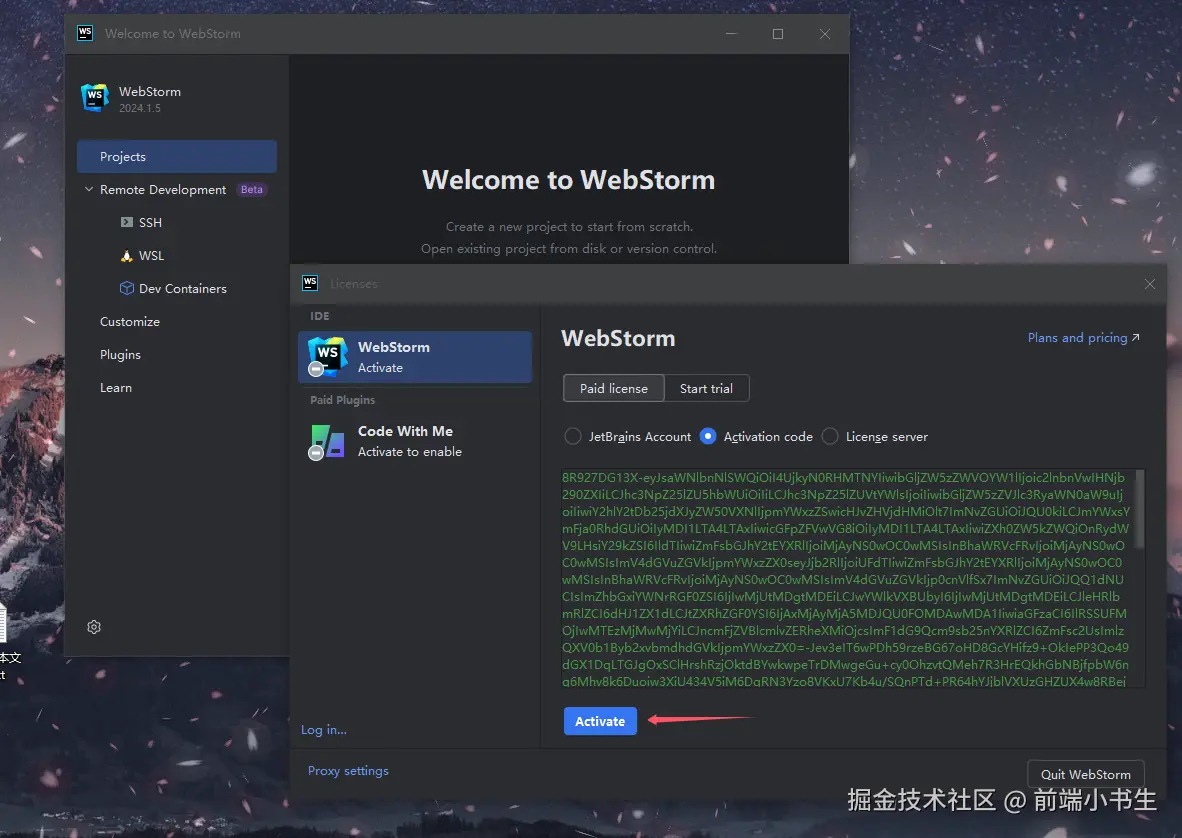Click Code With Me plugin icon
Viewport: 1182px width, 838px height.
point(327,442)
